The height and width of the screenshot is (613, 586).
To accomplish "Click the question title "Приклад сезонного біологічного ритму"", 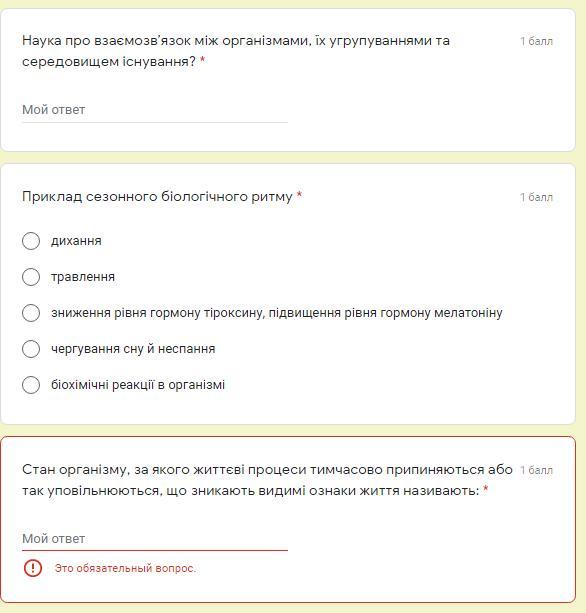I will coord(157,196).
